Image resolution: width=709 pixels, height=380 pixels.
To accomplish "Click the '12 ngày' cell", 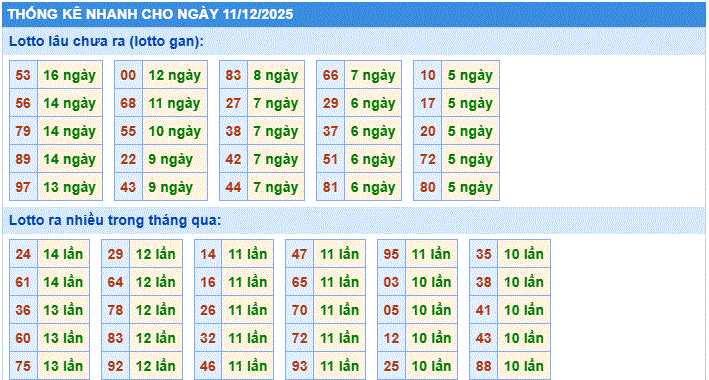I will (175, 75).
